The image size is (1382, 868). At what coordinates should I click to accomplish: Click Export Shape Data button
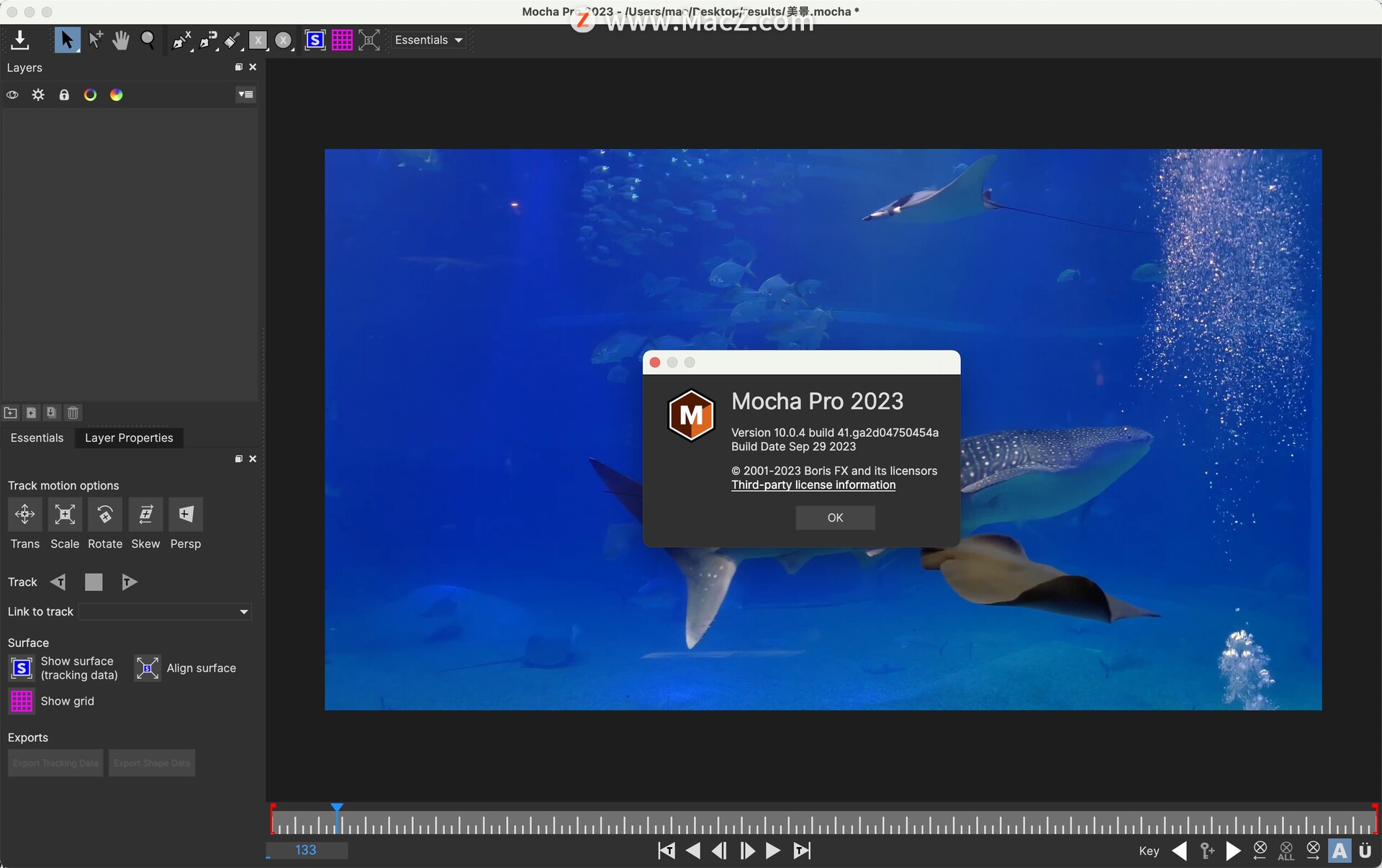point(152,763)
